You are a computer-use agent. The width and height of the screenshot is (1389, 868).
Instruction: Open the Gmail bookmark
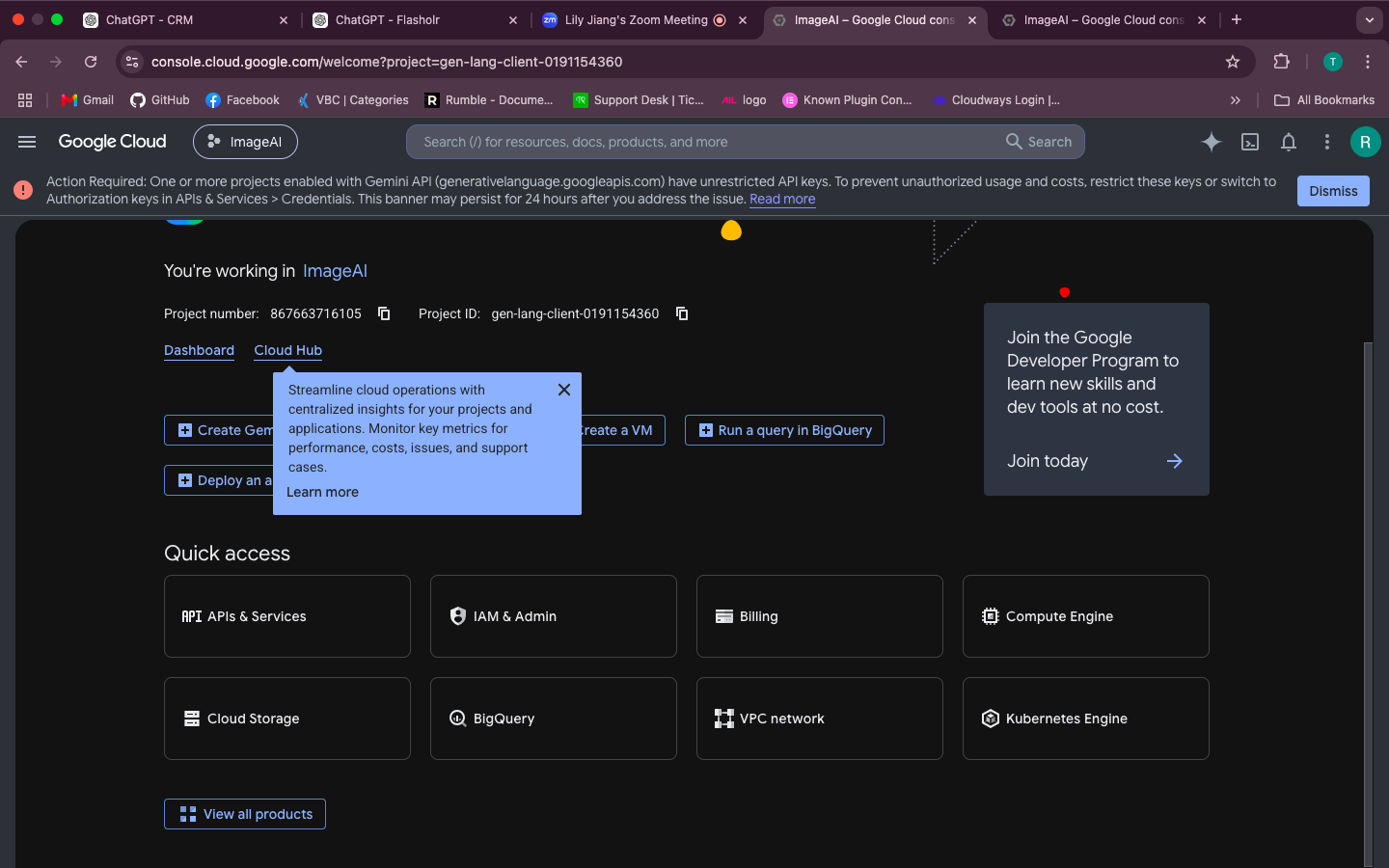click(x=87, y=100)
